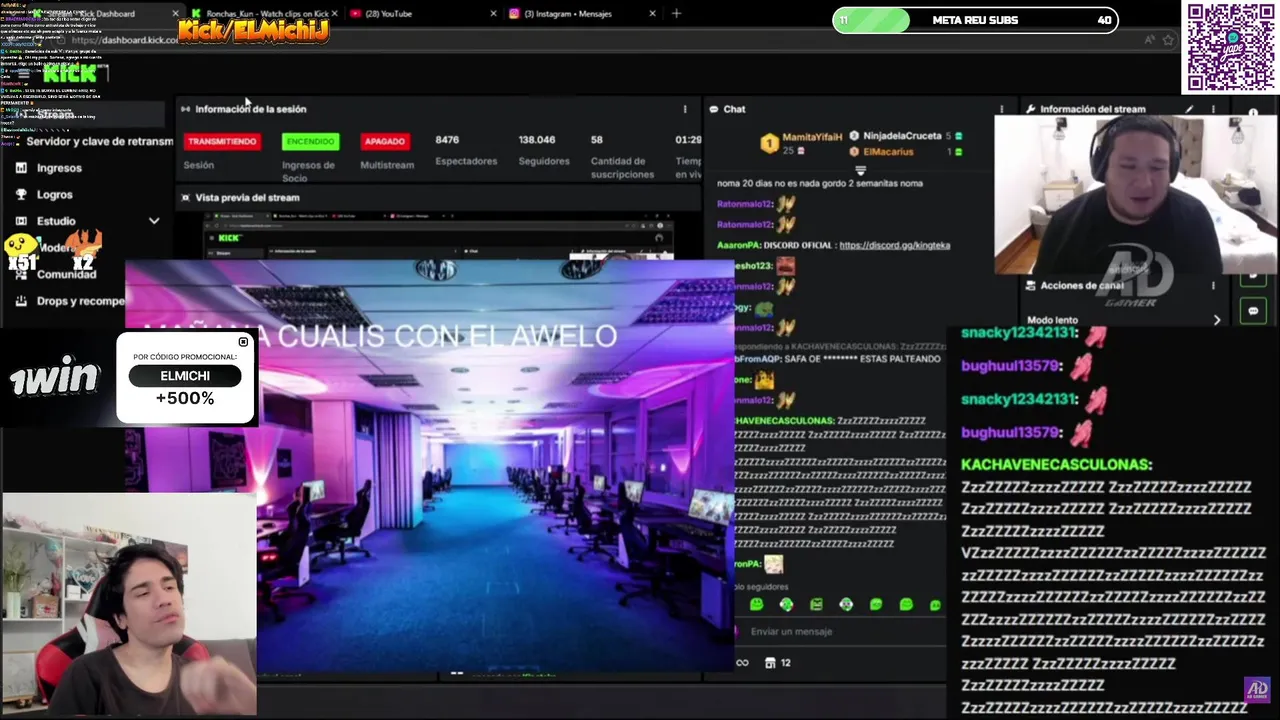This screenshot has width=1280, height=720.
Task: Click the fifth quick emote in chat
Action: (876, 605)
